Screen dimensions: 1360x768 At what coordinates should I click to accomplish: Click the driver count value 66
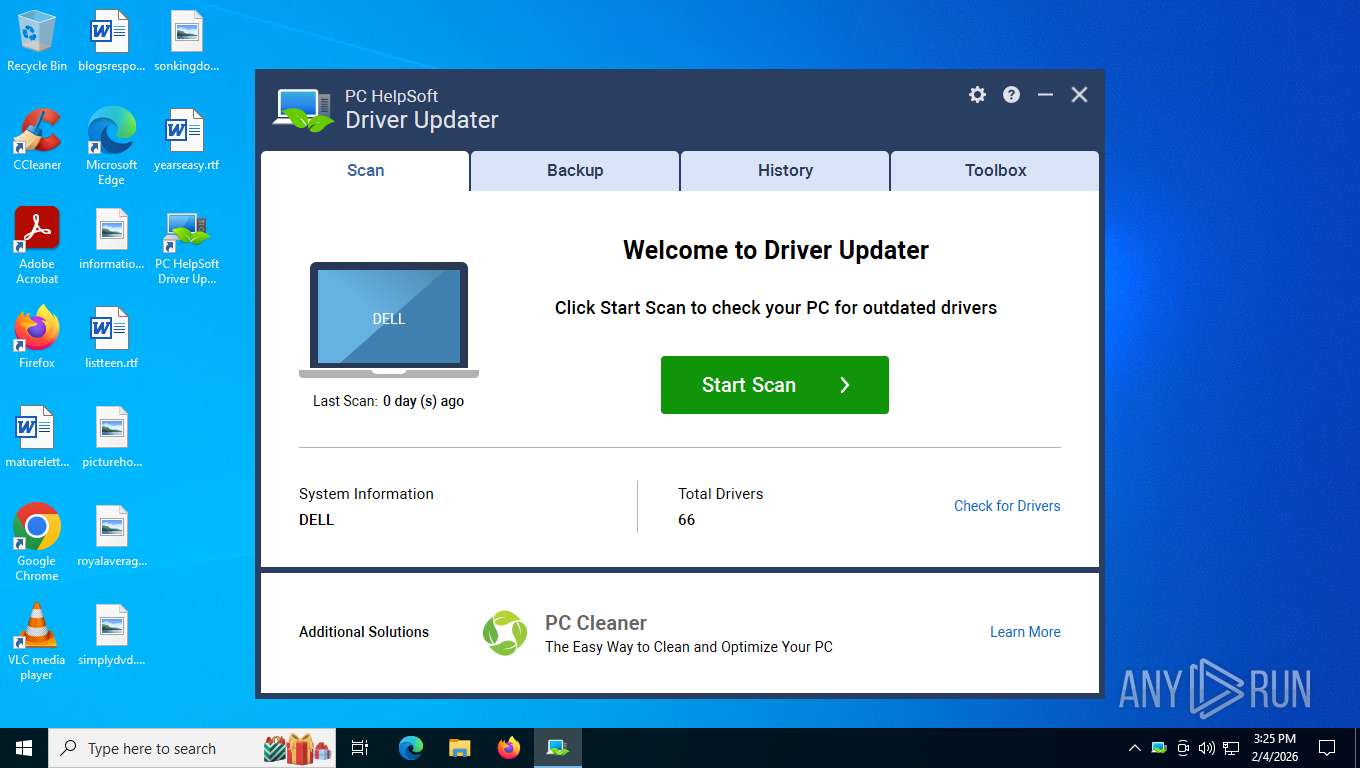click(686, 520)
